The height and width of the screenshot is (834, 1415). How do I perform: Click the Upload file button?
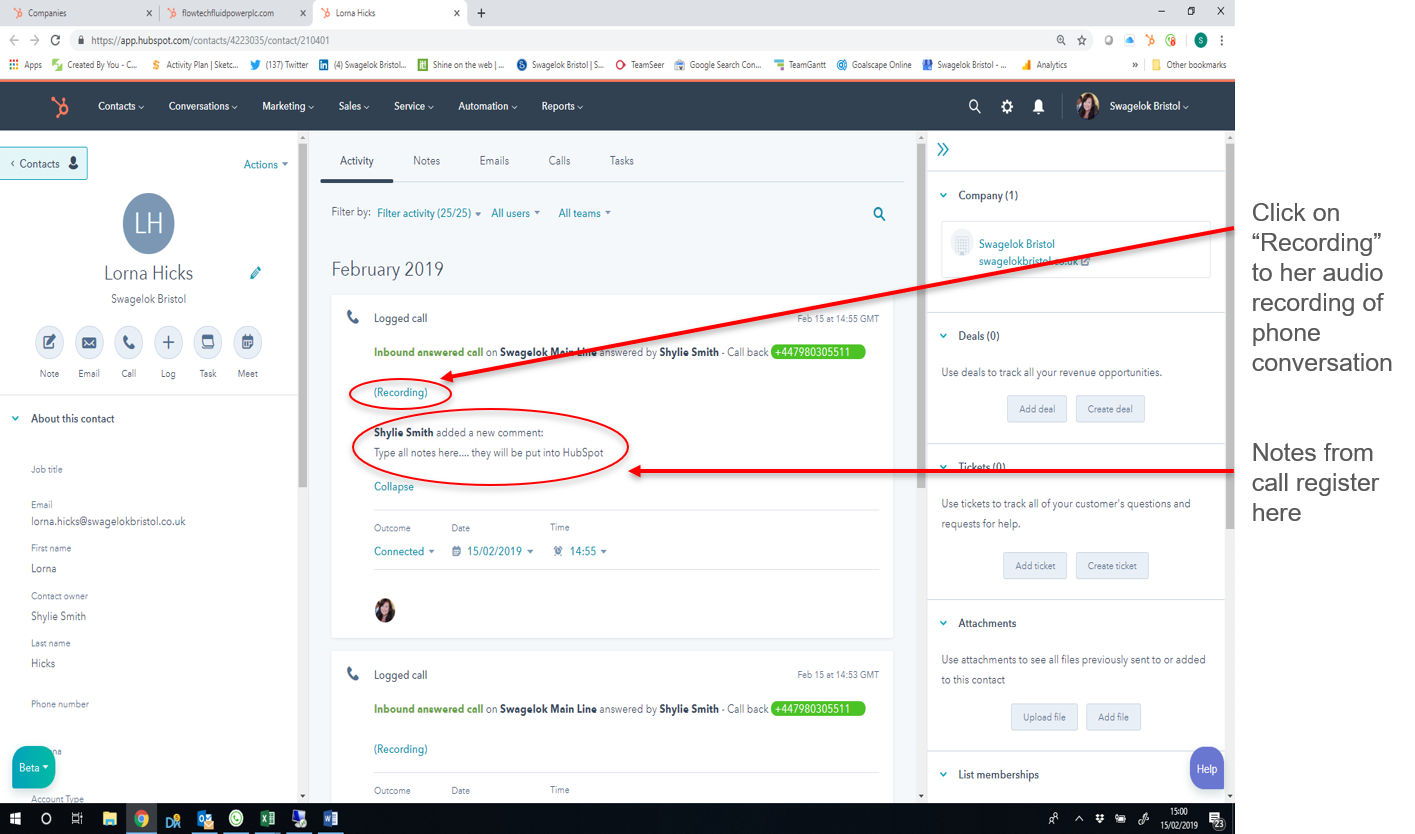point(1044,717)
